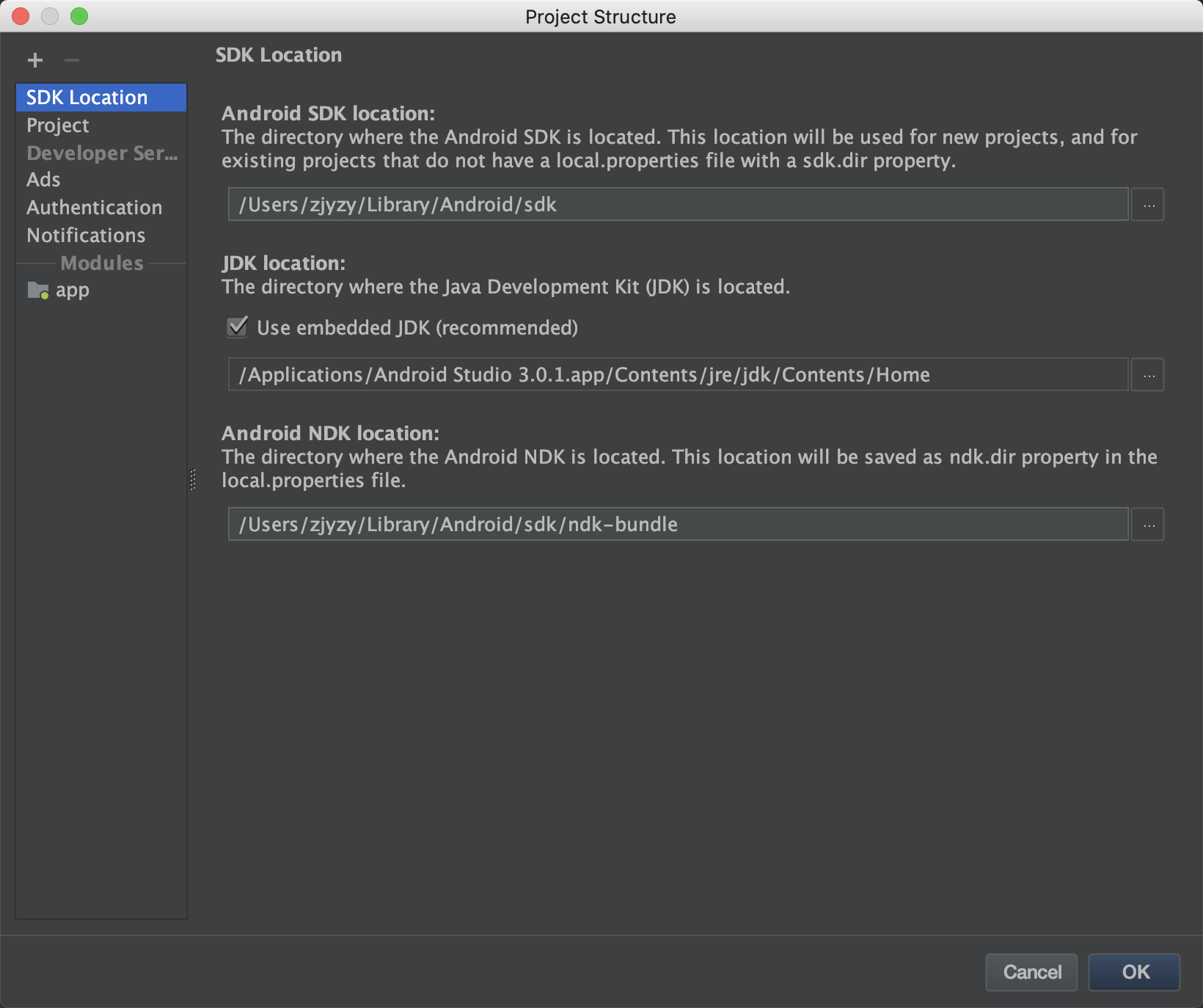Screen dimensions: 1203x1008
Task: Browse for Android NDK location folder
Action: point(1148,525)
